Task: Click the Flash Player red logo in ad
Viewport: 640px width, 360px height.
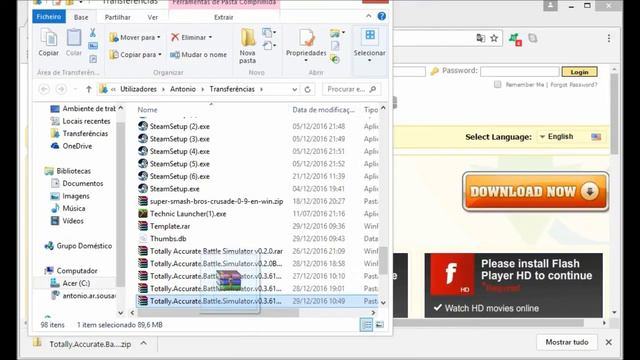Action: tap(453, 274)
